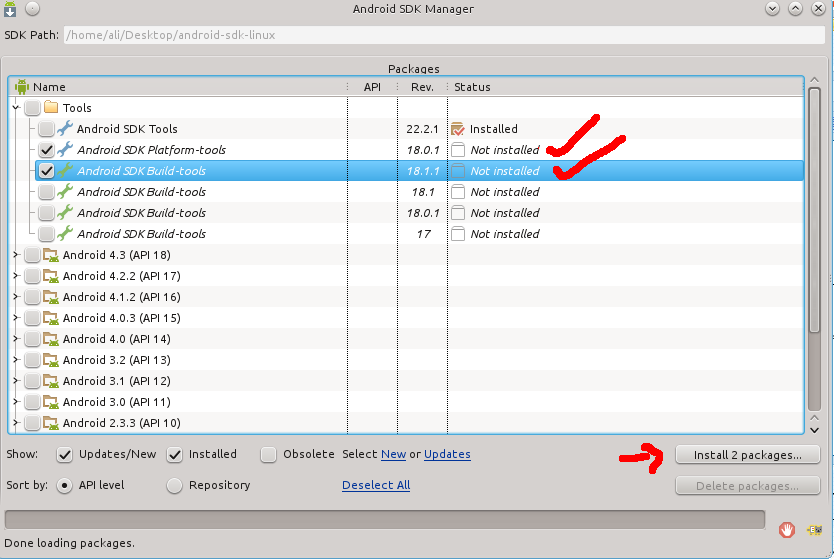Click the SDK Manager download icon in title bar
This screenshot has width=834, height=559.
tap(10, 9)
